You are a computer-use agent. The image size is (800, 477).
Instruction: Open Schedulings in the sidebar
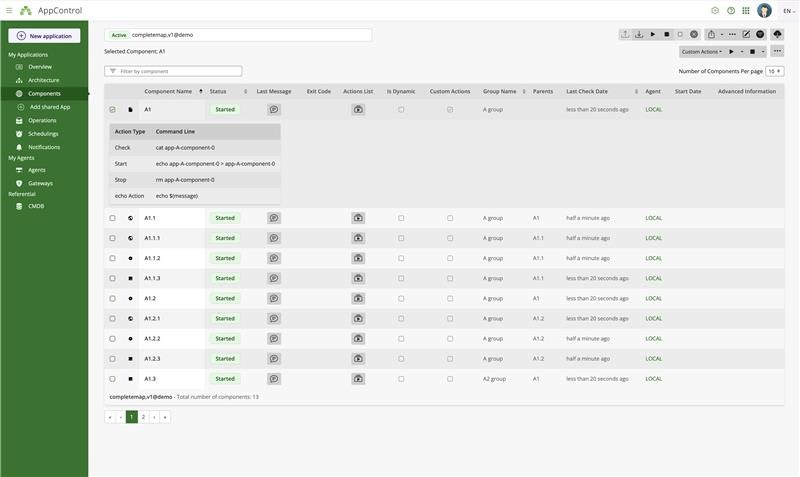click(x=44, y=134)
